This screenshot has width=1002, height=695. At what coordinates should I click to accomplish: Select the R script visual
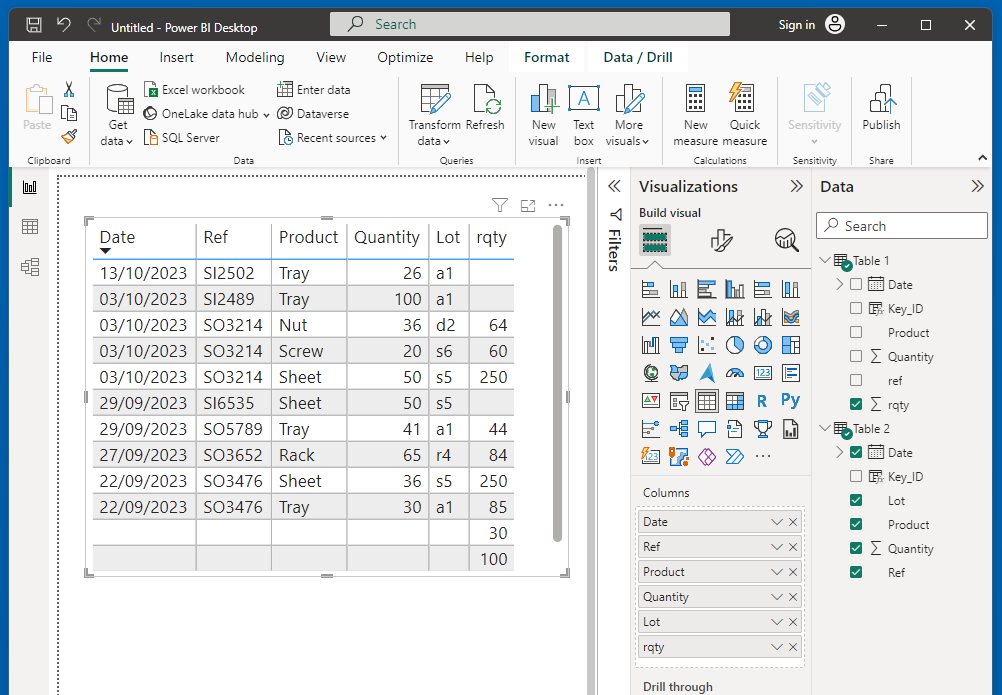tap(762, 401)
